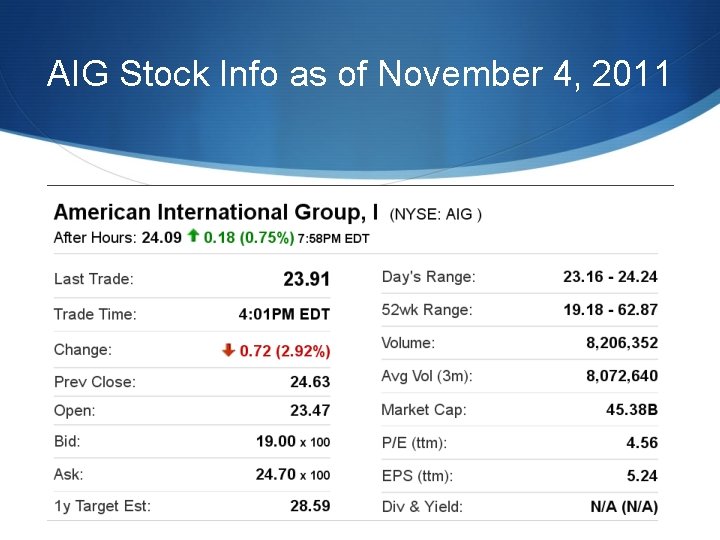
Task: Select the EPS (ttm) value 5.24
Action: pyautogui.click(x=642, y=476)
